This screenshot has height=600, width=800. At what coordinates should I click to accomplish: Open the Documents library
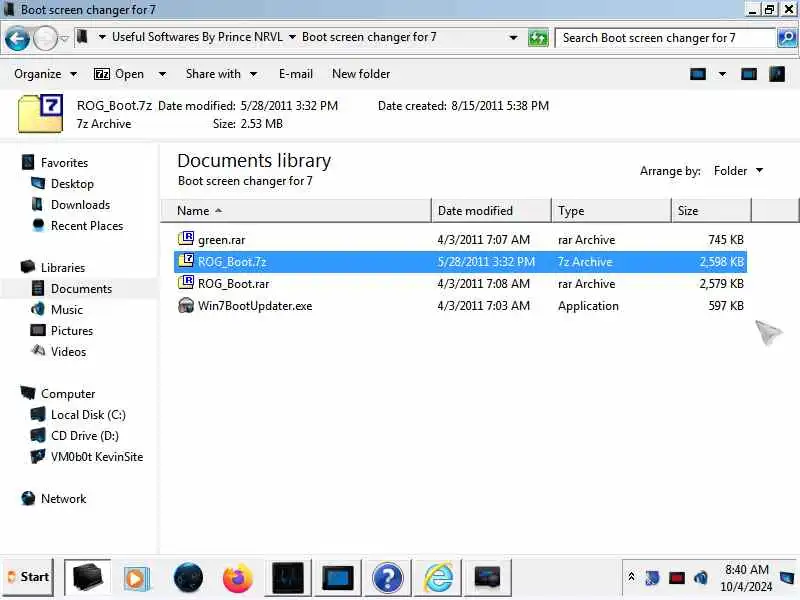tap(81, 289)
